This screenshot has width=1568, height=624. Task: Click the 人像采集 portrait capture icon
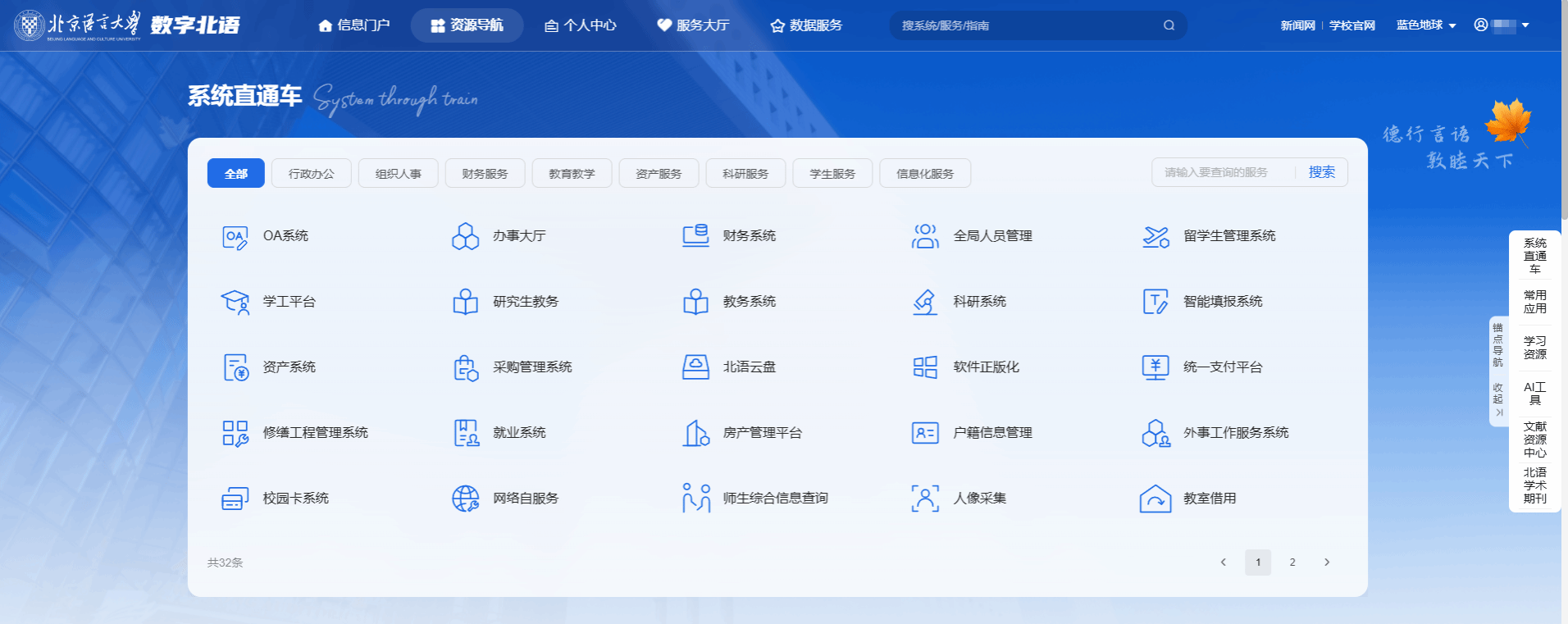[x=925, y=499]
